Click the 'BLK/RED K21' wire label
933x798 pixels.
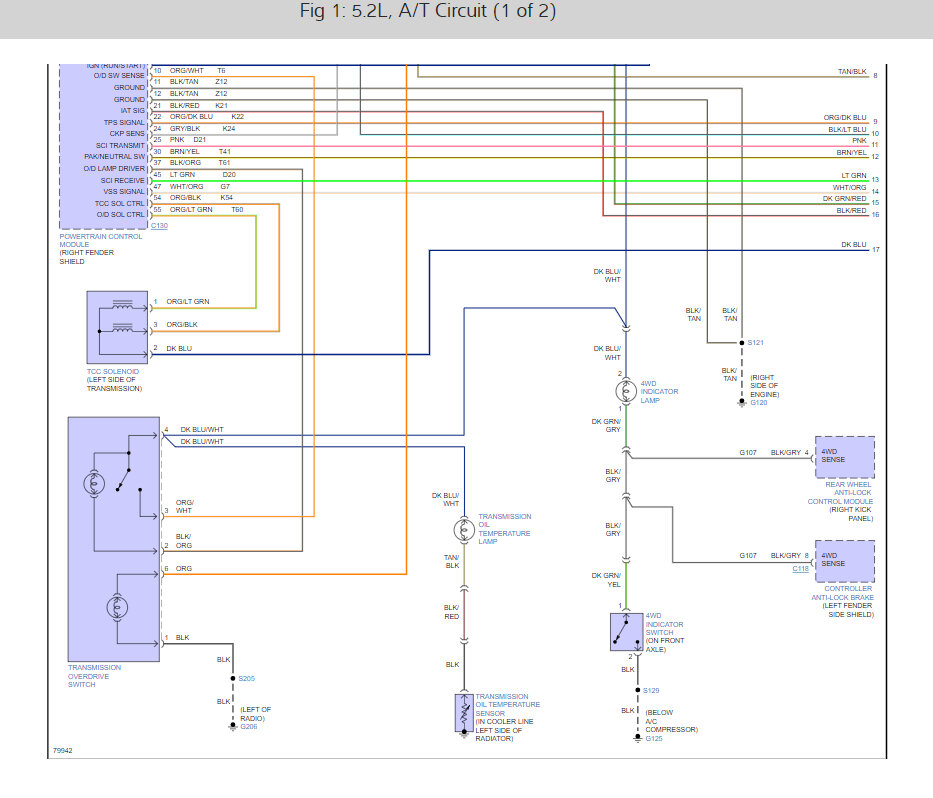coord(199,105)
